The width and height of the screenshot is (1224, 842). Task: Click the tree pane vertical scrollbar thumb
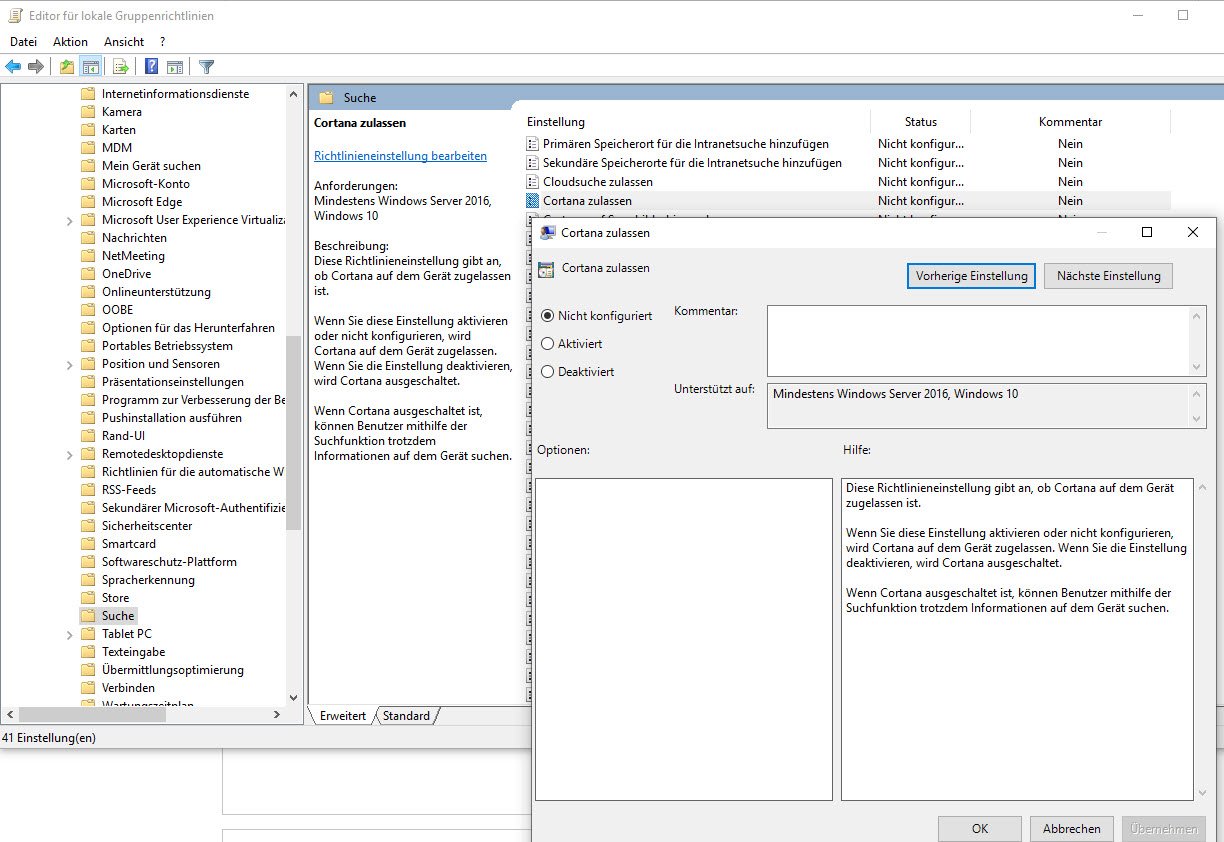click(x=293, y=432)
